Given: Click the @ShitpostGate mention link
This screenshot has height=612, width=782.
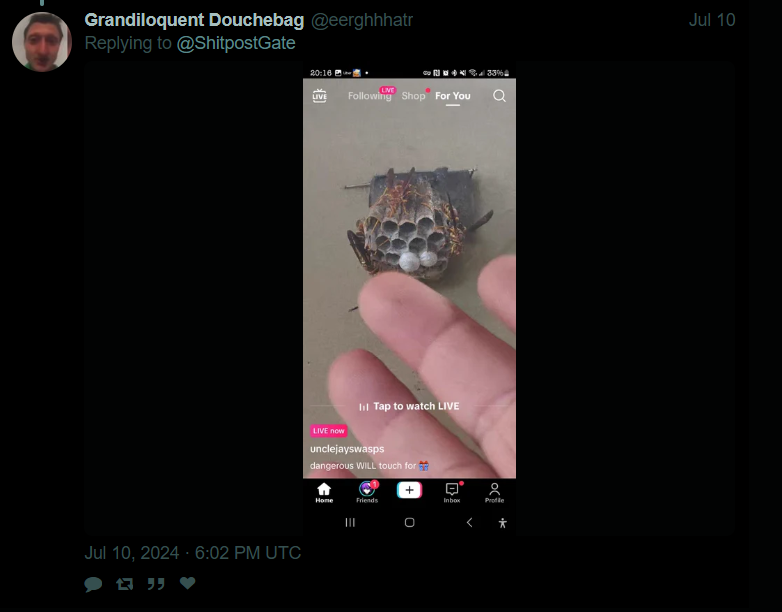Looking at the screenshot, I should pos(236,43).
